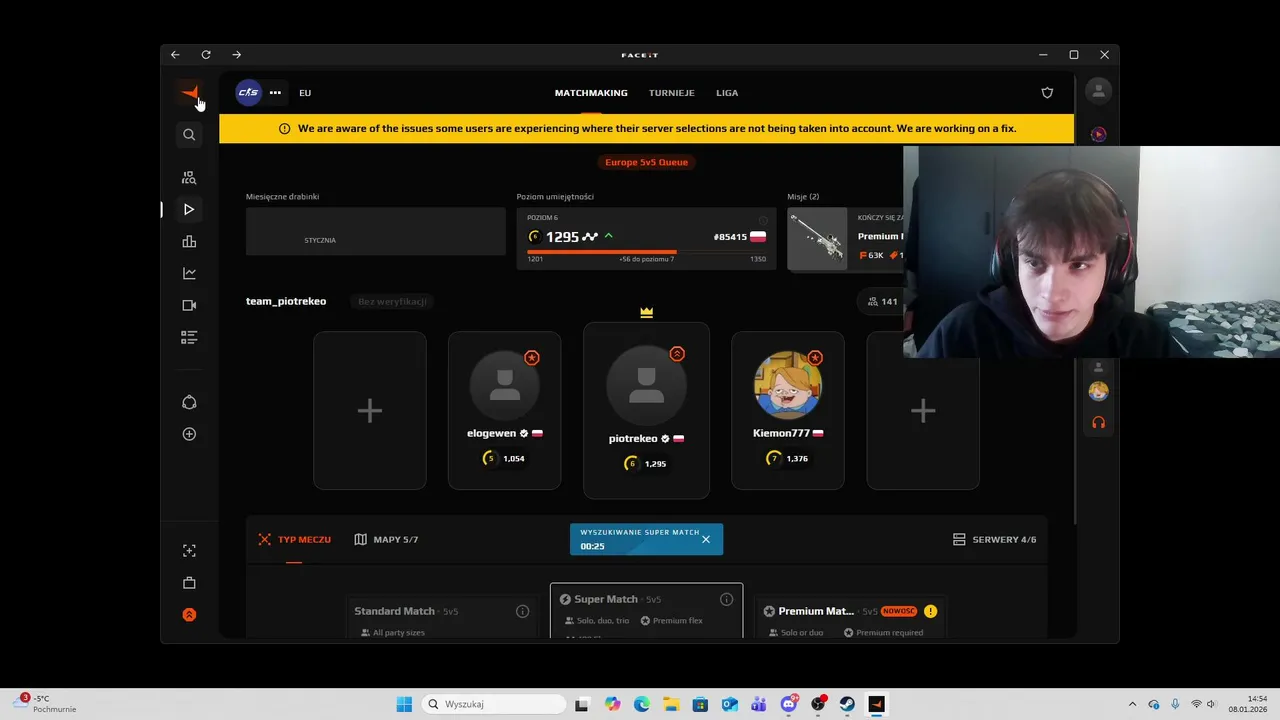Go forward with the right arrow
The image size is (1280, 720).
(x=237, y=55)
